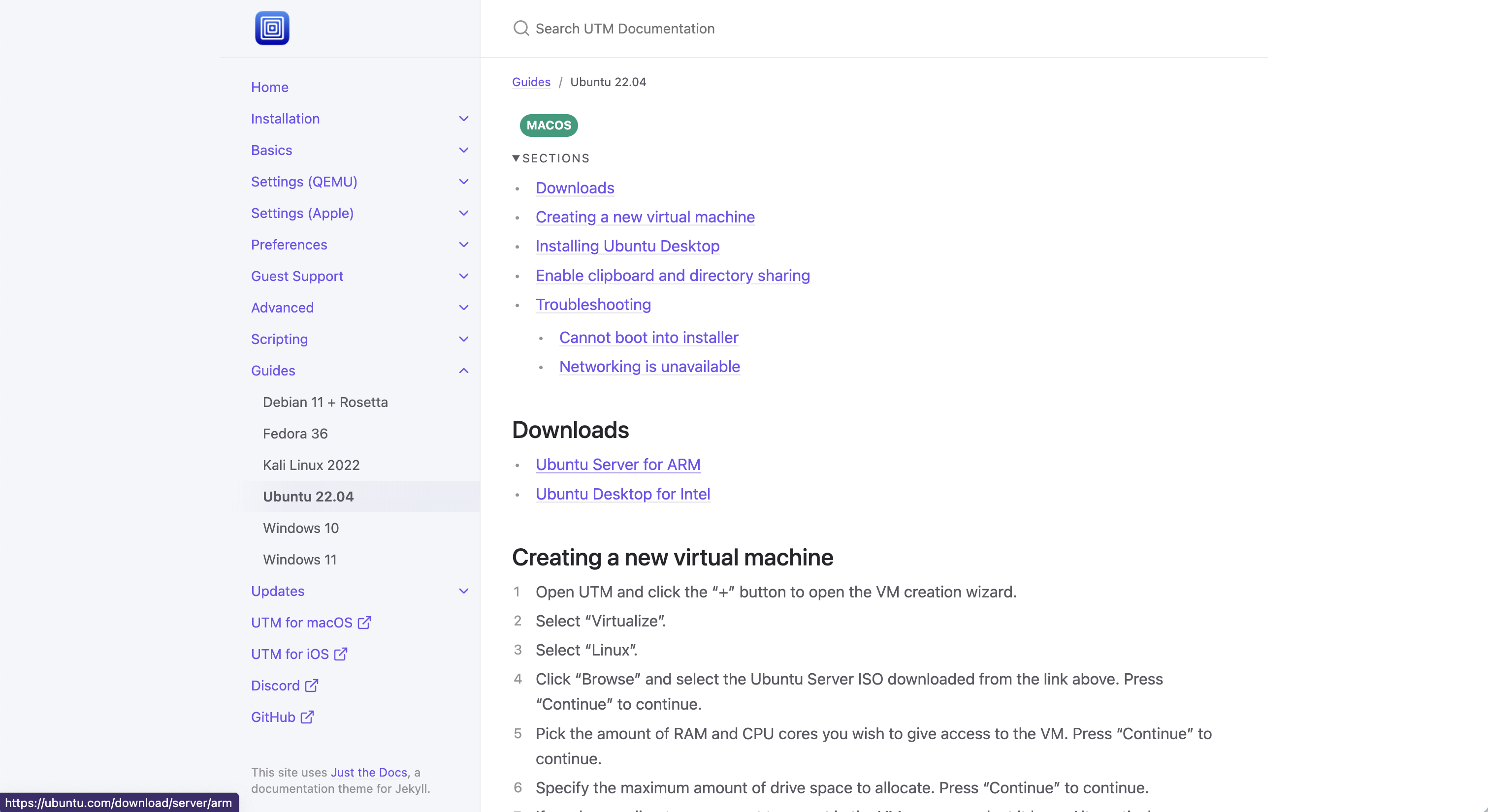
Task: Click the UTM logo icon
Action: click(272, 29)
